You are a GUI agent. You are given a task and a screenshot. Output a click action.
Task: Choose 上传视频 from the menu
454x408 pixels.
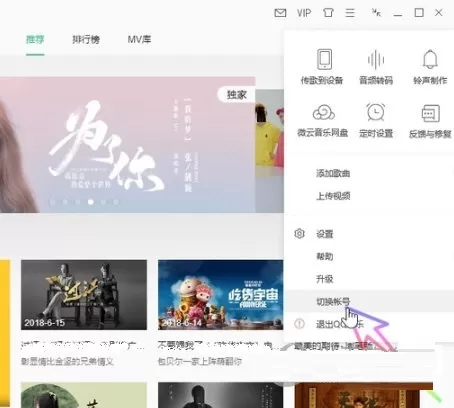333,196
